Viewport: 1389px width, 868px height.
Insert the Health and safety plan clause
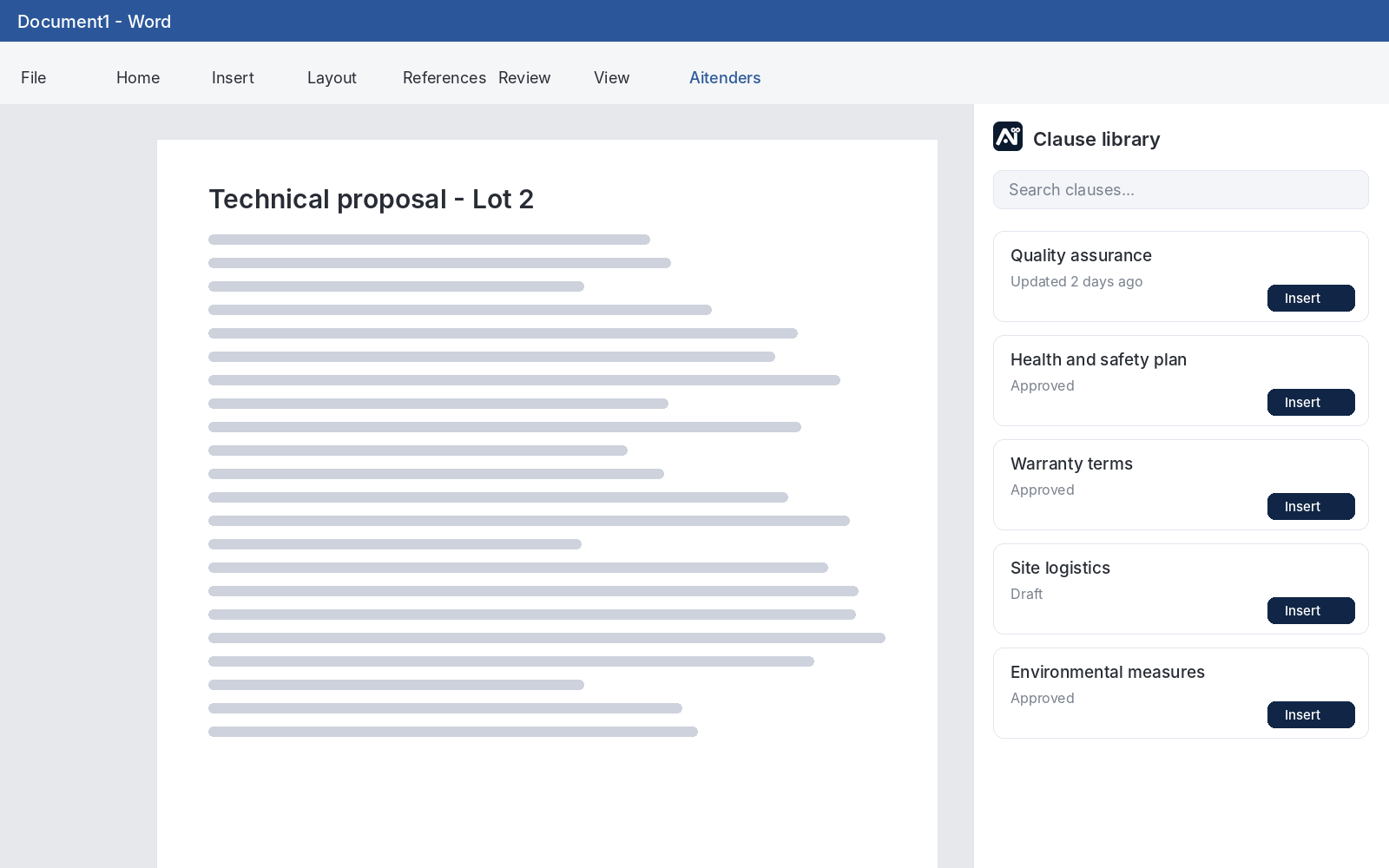click(x=1311, y=403)
